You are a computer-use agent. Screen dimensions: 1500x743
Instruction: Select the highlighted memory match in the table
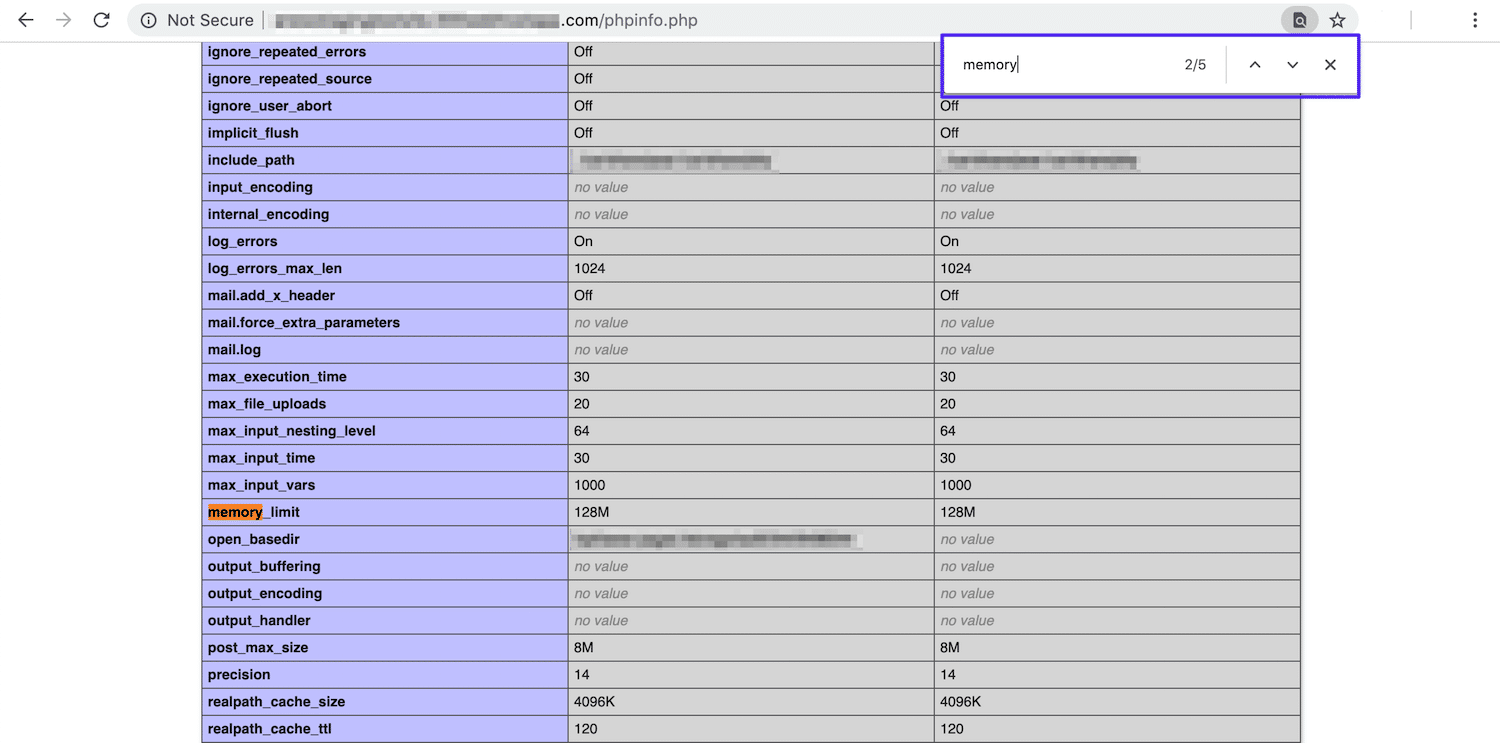click(x=234, y=511)
